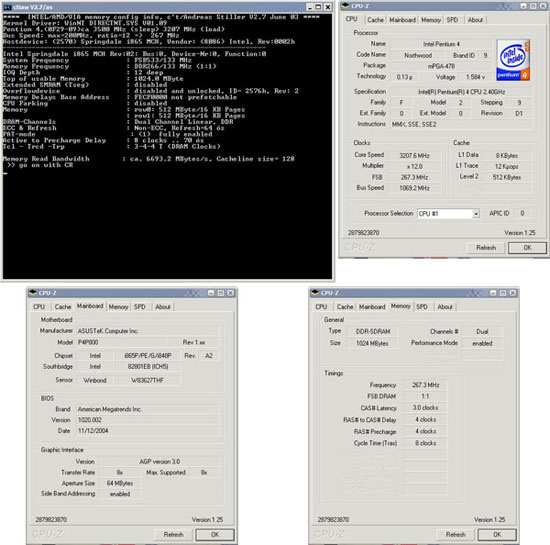The height and width of the screenshot is (545, 550).
Task: Maximize the ctiaw console window
Action: tap(318, 7)
